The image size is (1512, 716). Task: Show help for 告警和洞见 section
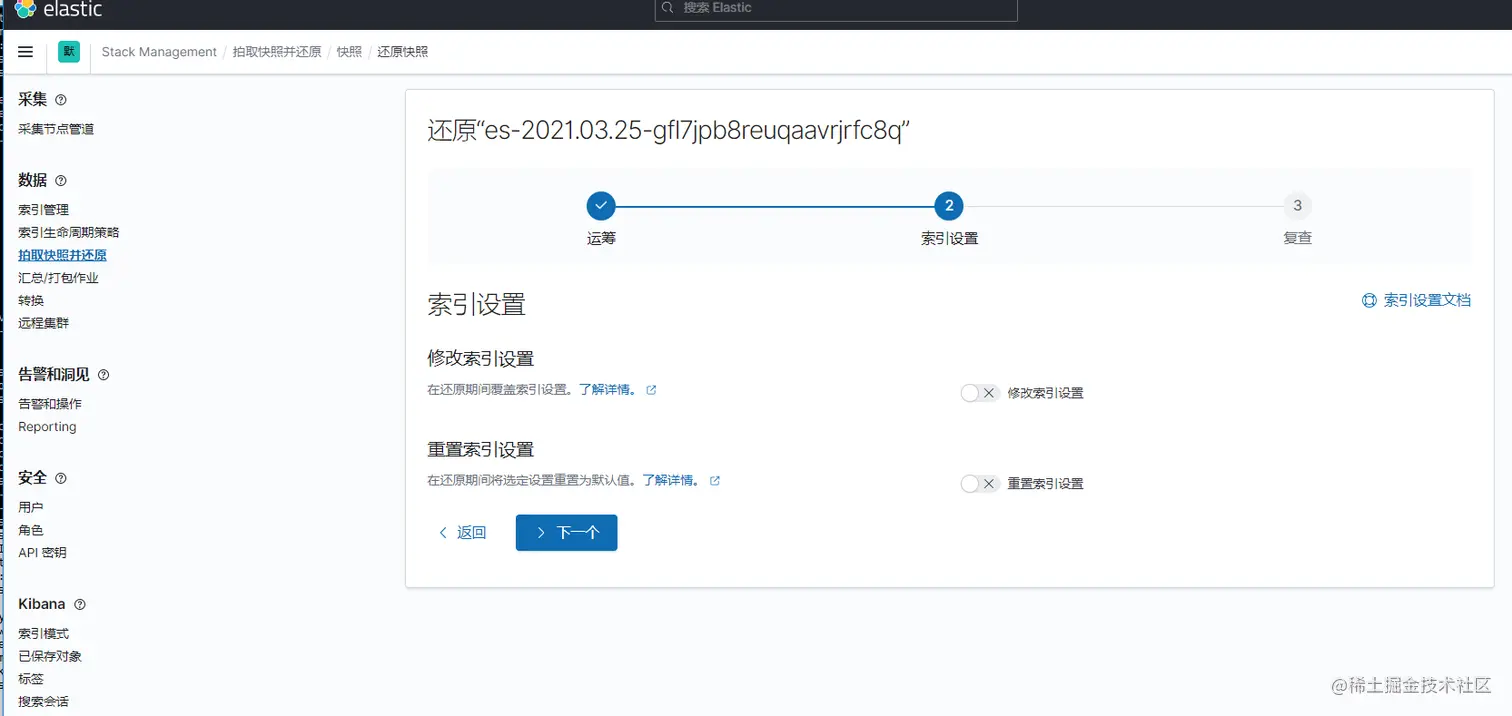click(x=103, y=375)
